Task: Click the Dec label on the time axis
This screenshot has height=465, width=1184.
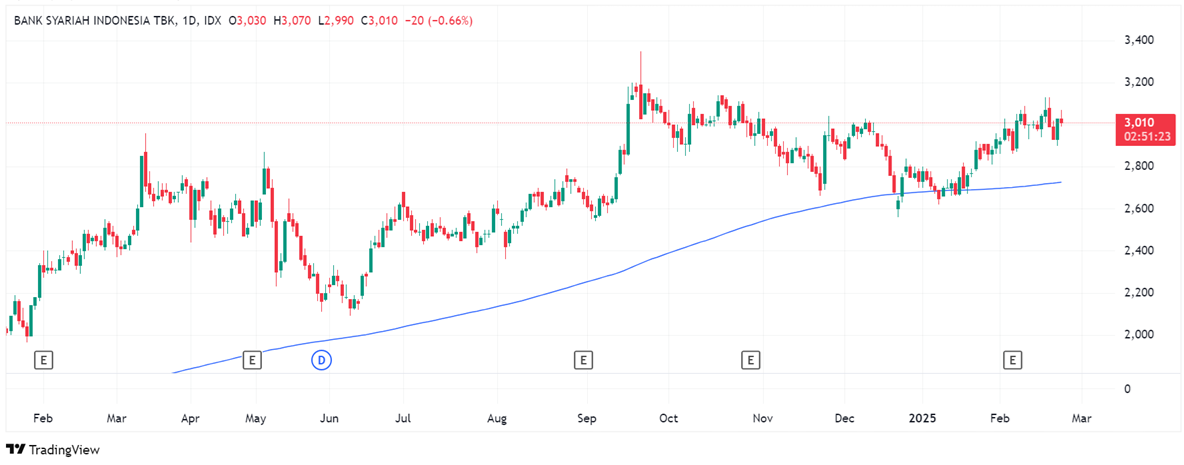Action: pos(846,417)
